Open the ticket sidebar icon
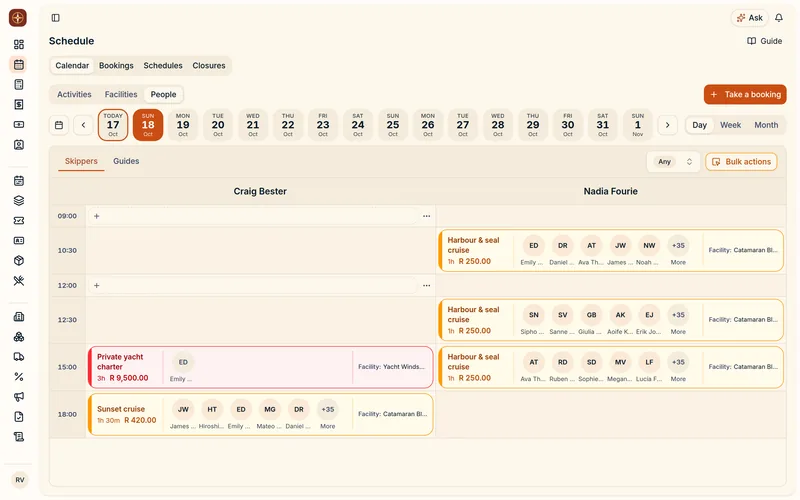 pos(19,220)
